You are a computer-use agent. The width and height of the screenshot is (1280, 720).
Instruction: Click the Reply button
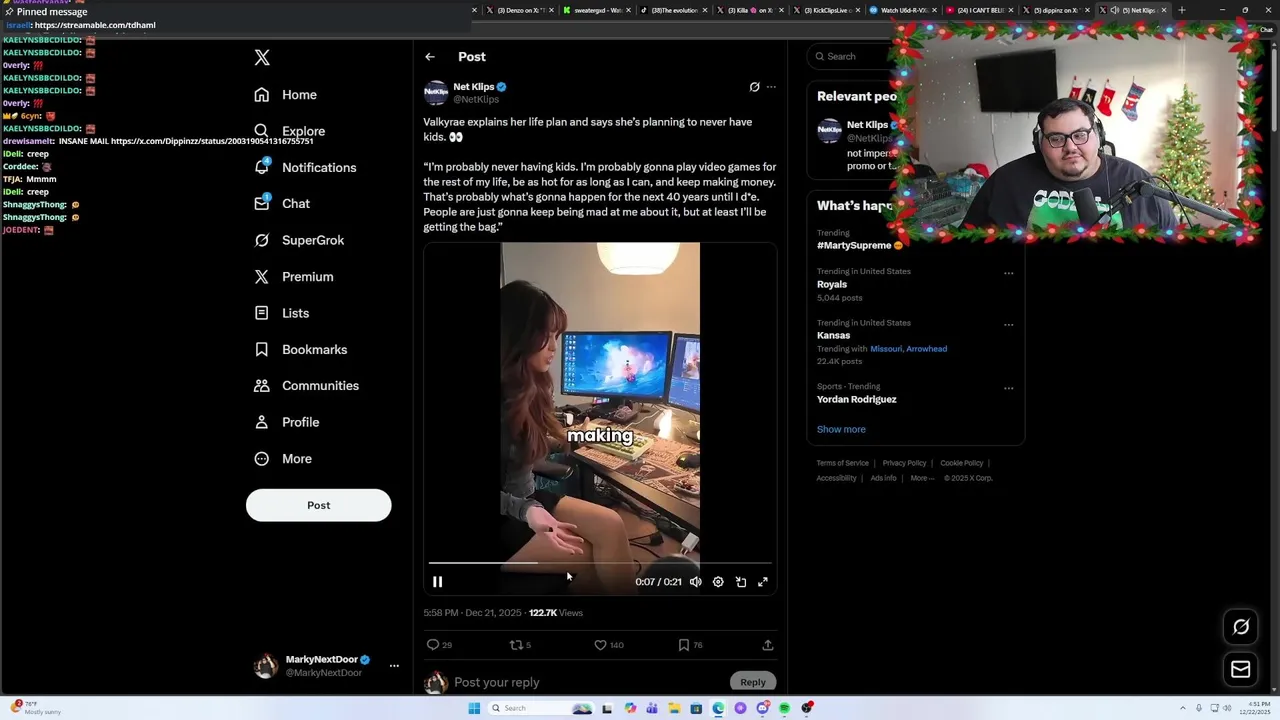pyautogui.click(x=753, y=682)
